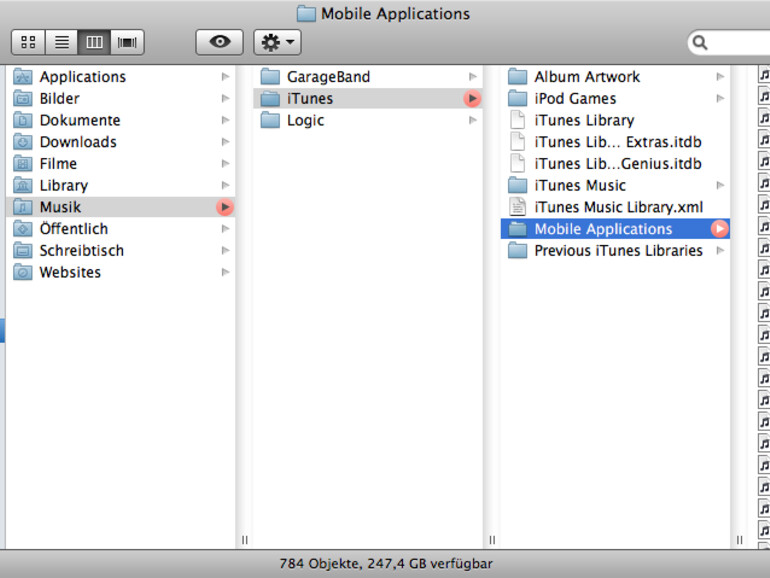Switch to icon view mode

click(x=28, y=42)
